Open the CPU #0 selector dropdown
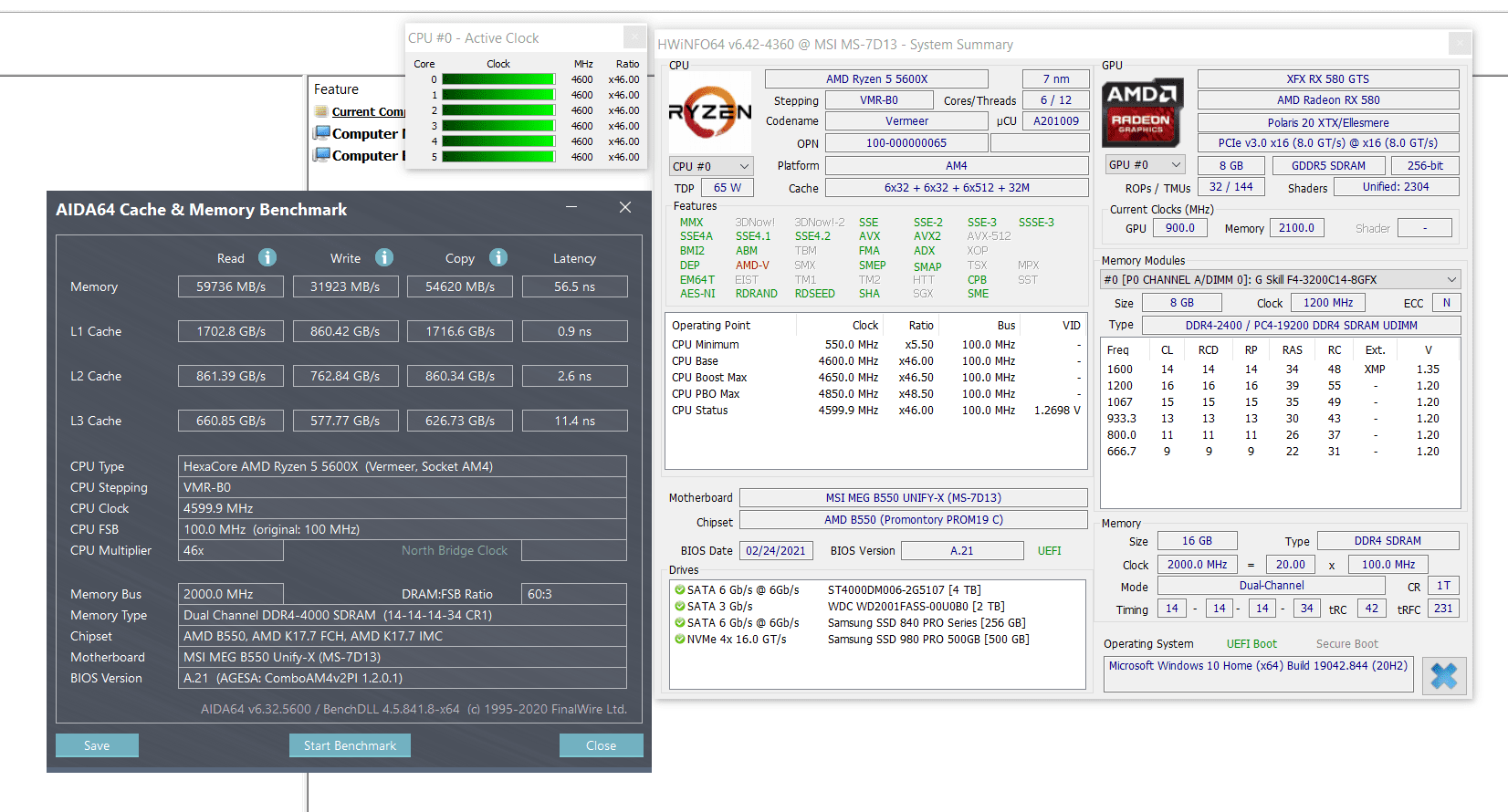The height and width of the screenshot is (812, 1508). coord(711,166)
